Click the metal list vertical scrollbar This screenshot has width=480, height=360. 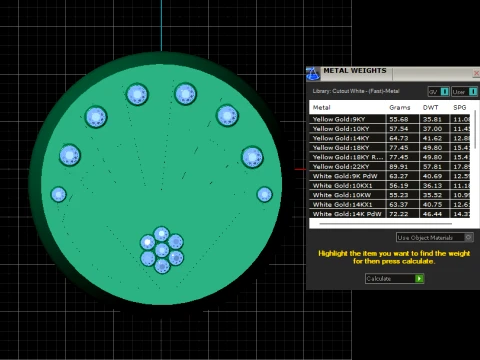(x=475, y=130)
